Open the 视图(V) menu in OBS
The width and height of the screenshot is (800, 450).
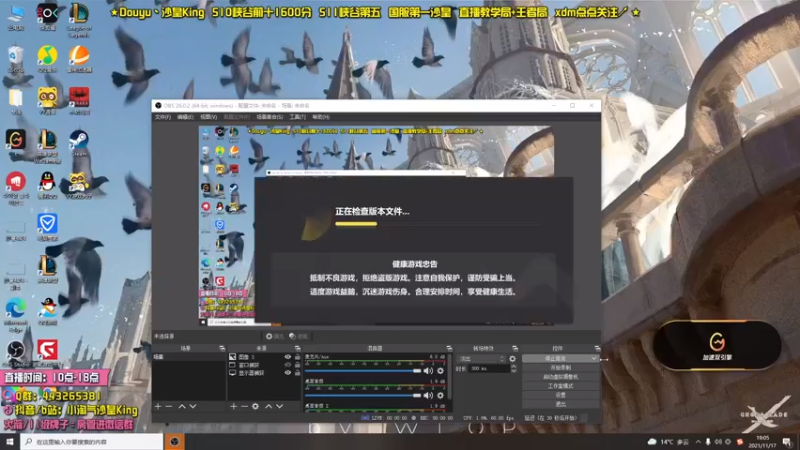[x=208, y=117]
